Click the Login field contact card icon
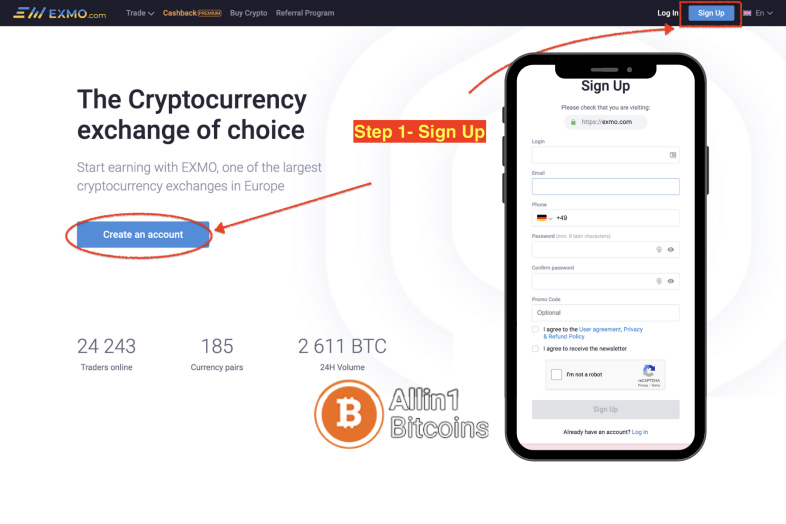The image size is (786, 524). click(673, 155)
